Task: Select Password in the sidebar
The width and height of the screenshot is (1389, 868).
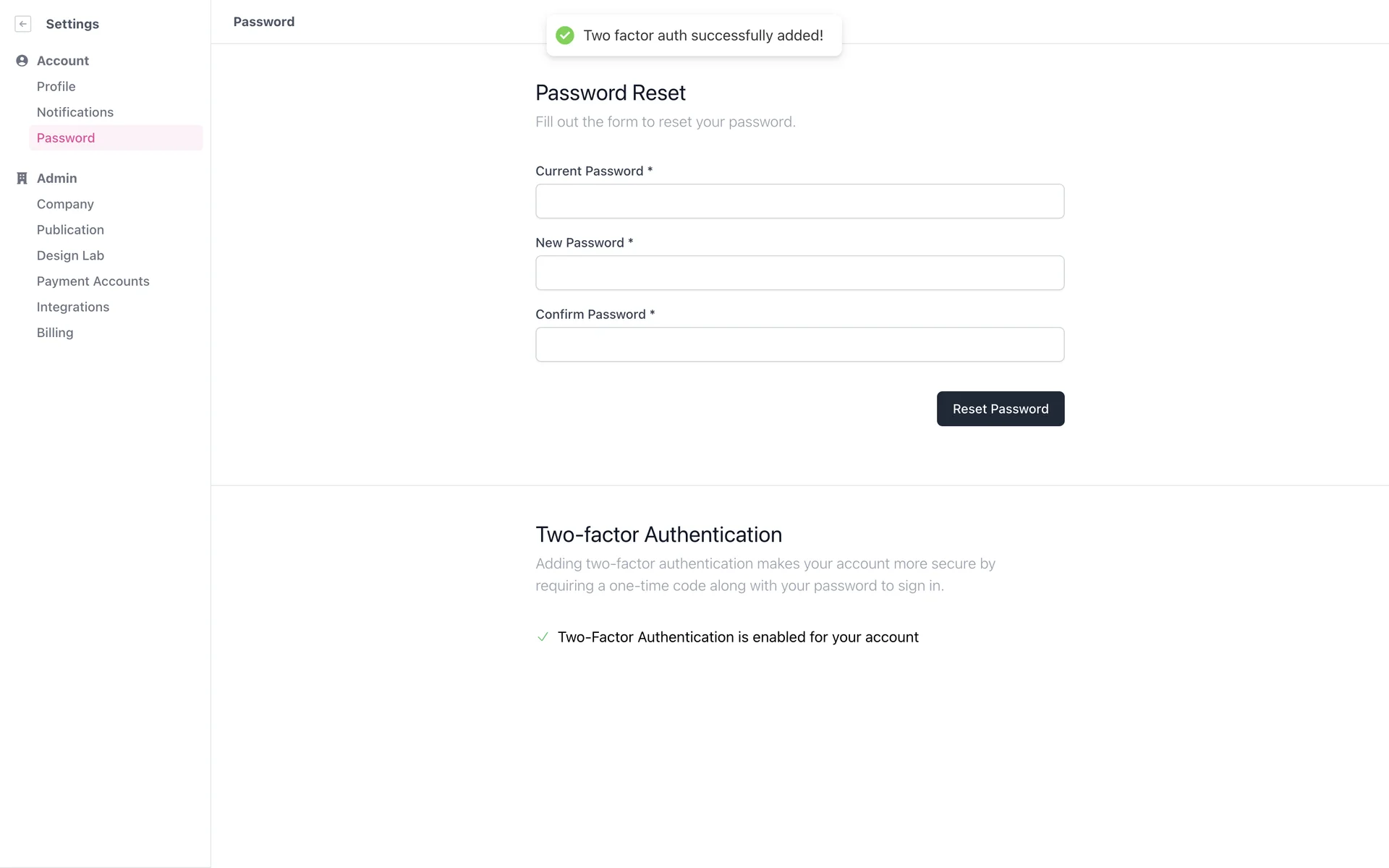Action: point(66,138)
